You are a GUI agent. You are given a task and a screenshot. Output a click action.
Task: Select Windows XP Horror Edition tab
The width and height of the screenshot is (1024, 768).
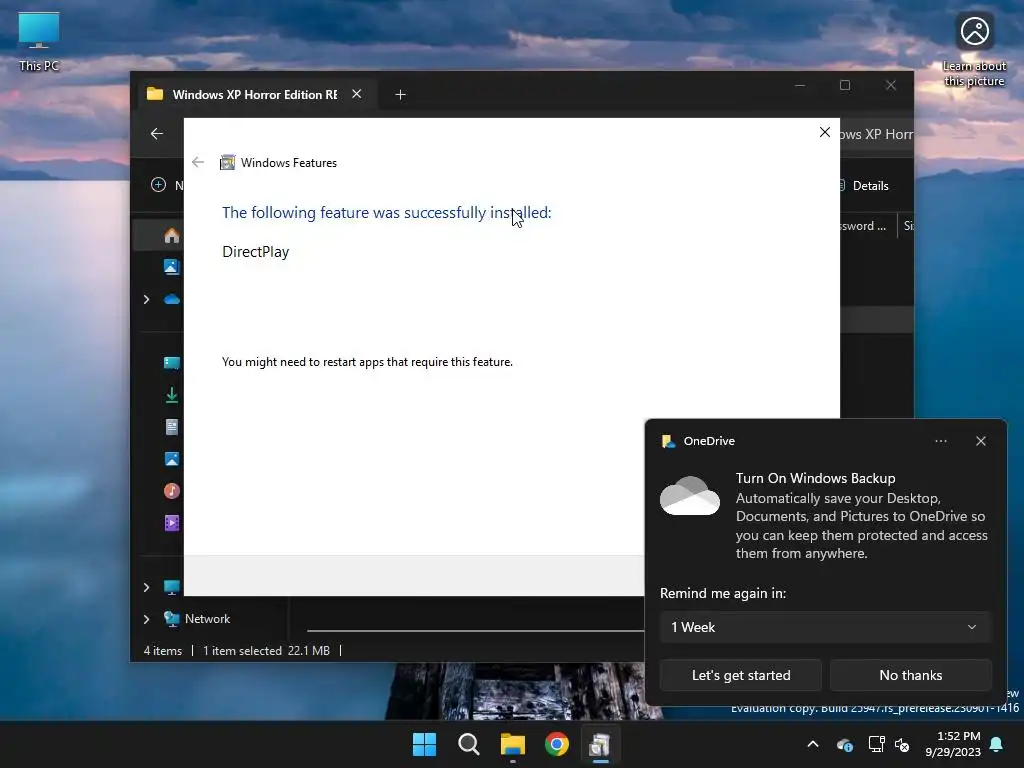[255, 95]
